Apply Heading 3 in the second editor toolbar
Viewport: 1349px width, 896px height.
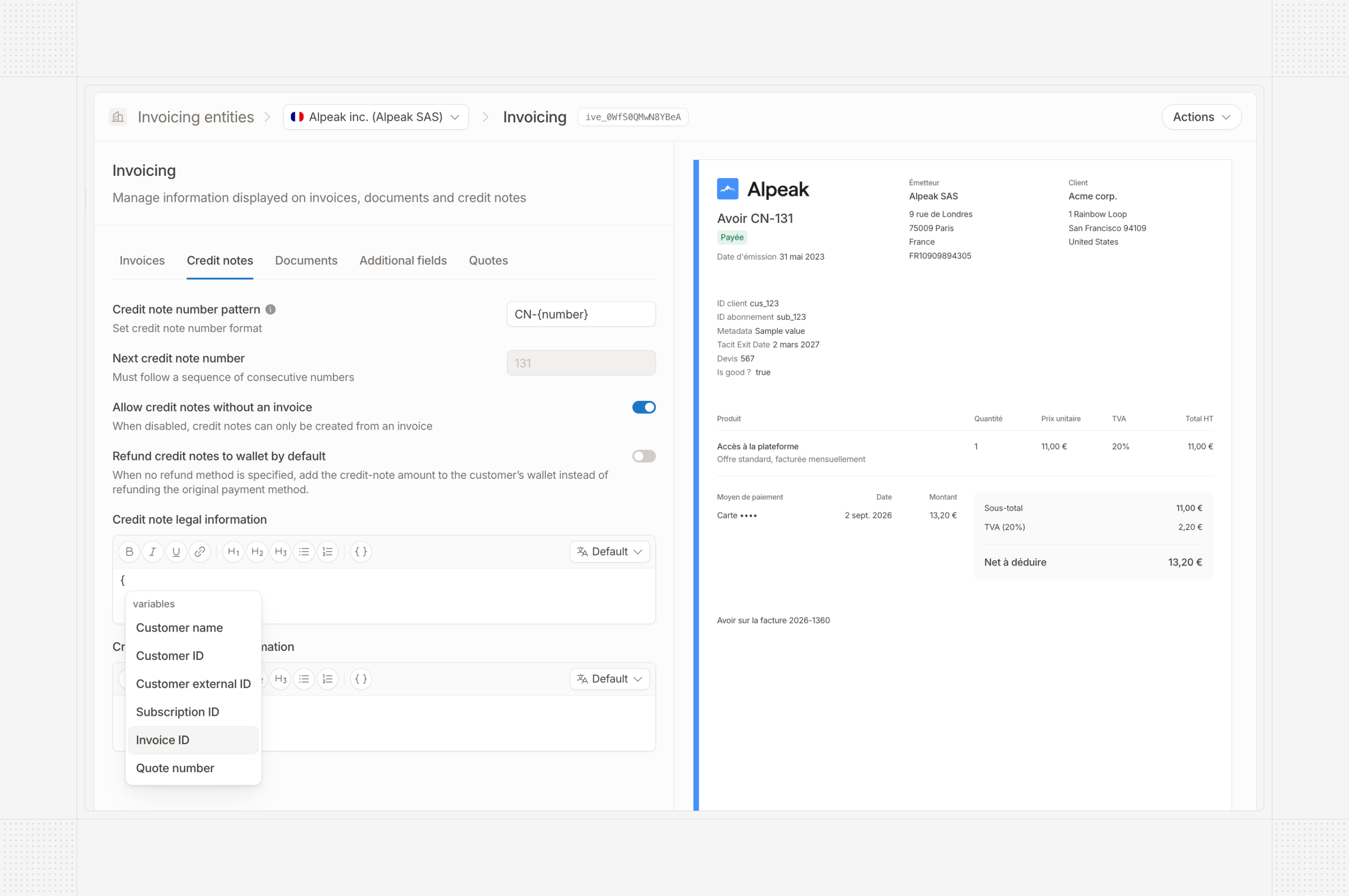coord(280,679)
